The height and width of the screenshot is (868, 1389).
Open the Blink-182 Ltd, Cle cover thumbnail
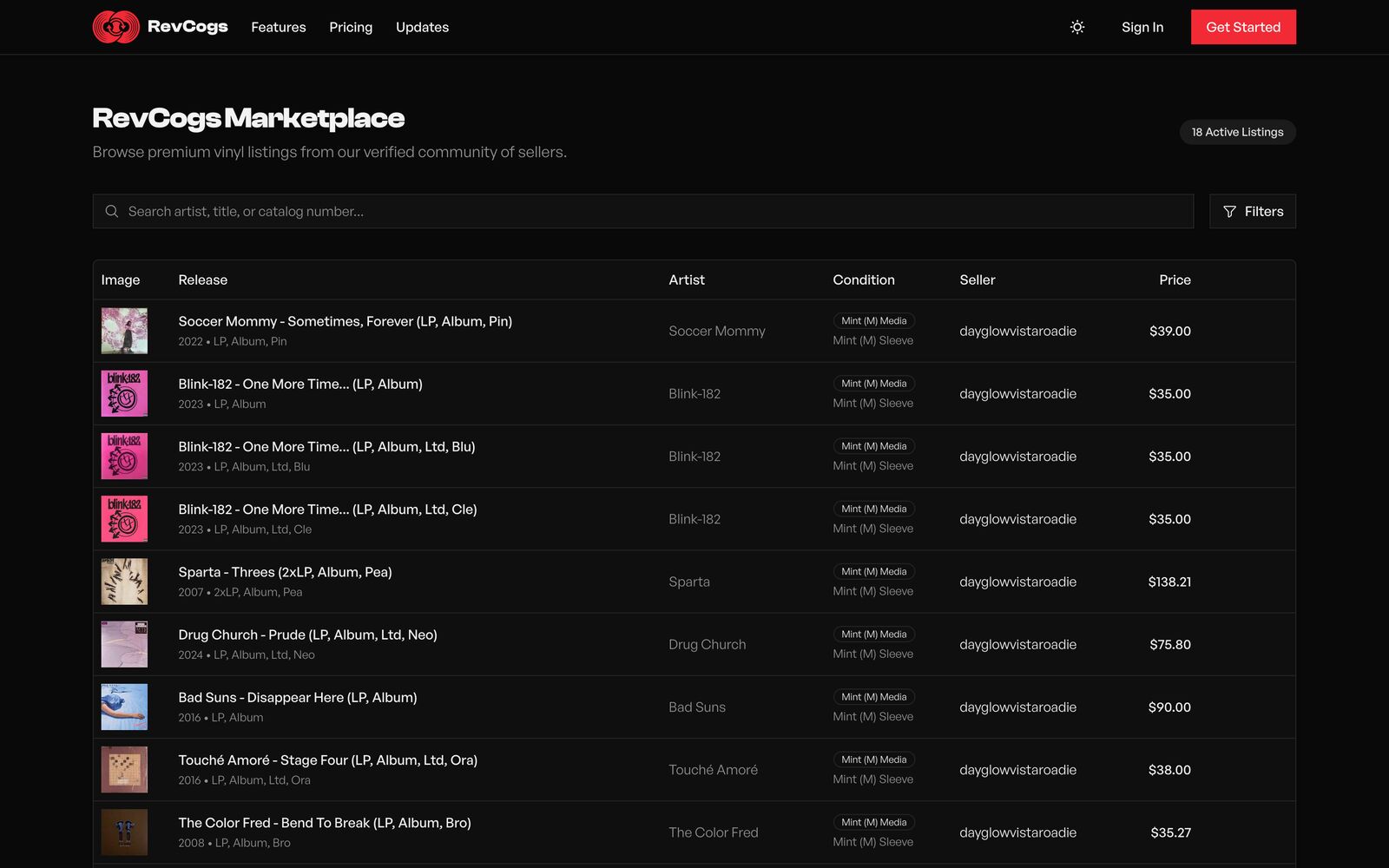click(124, 518)
